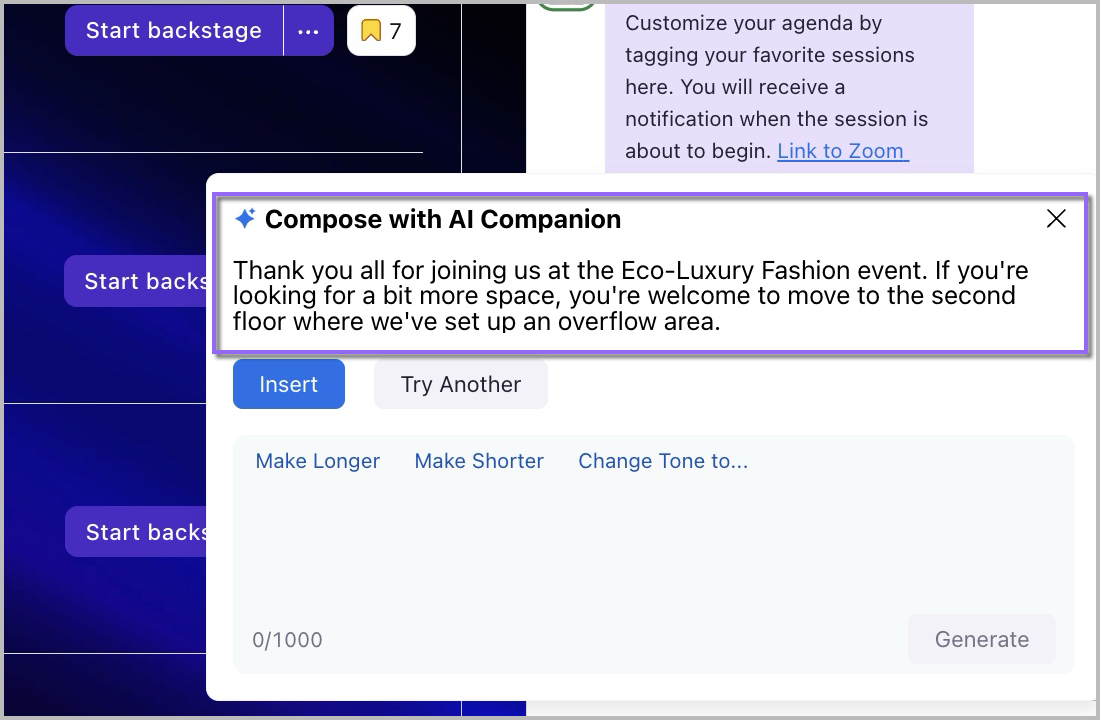Click the 0/1000 character counter
Image resolution: width=1100 pixels, height=720 pixels.
point(287,640)
